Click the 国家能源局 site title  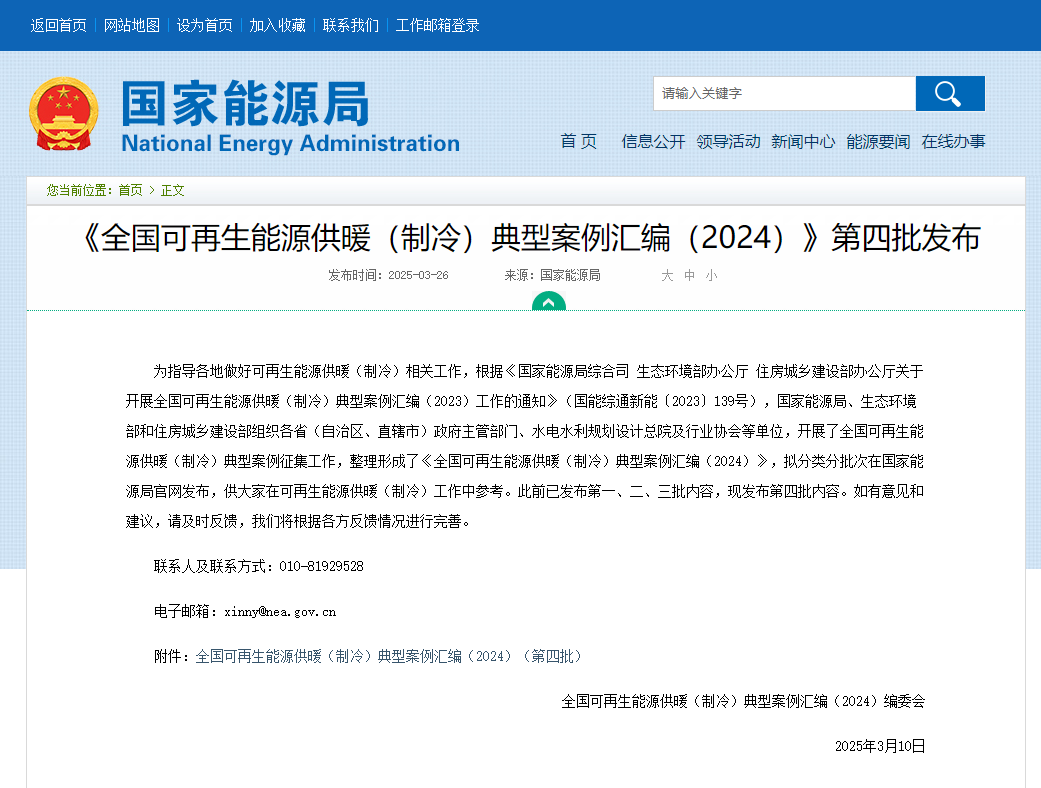pos(245,104)
